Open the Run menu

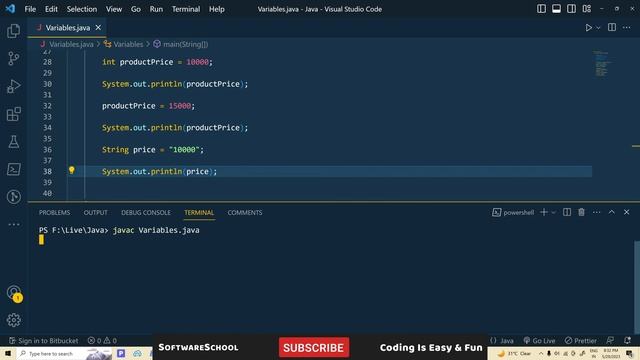tap(156, 9)
